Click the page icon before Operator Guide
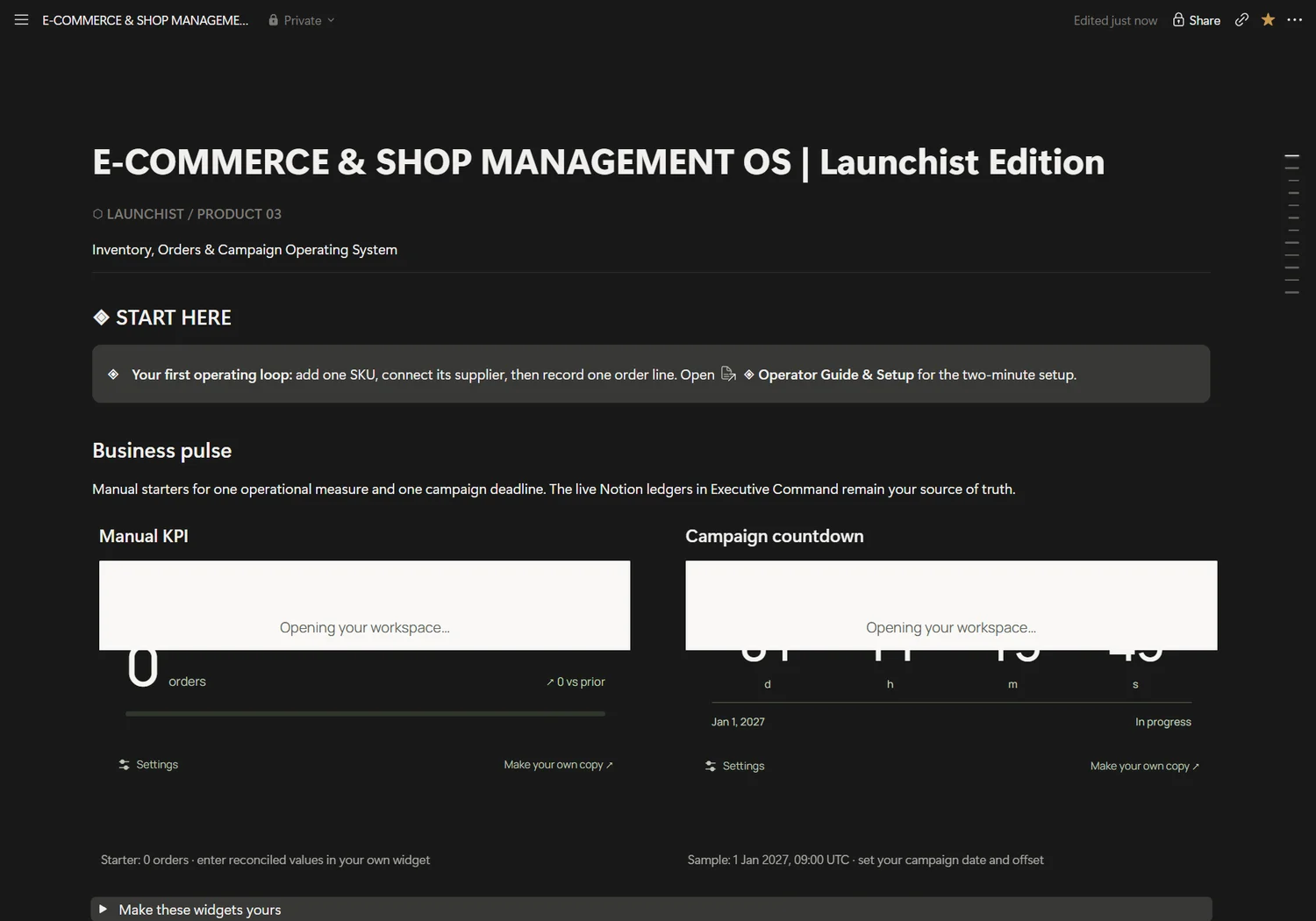Screen dimensions: 1316x921 click(728, 375)
